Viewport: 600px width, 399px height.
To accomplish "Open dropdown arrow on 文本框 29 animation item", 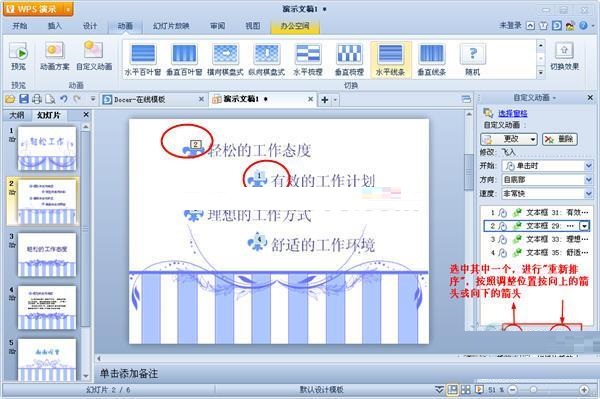I will [585, 226].
